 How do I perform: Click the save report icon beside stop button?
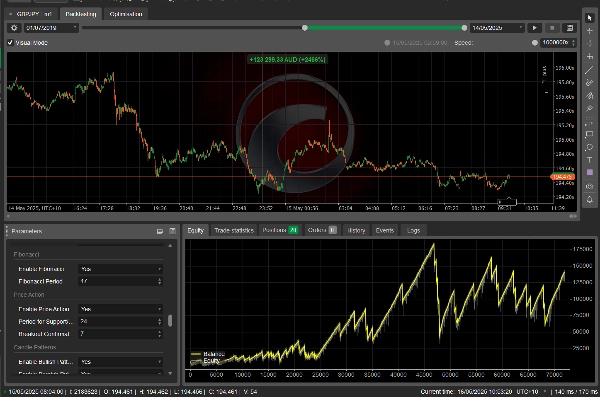click(570, 28)
